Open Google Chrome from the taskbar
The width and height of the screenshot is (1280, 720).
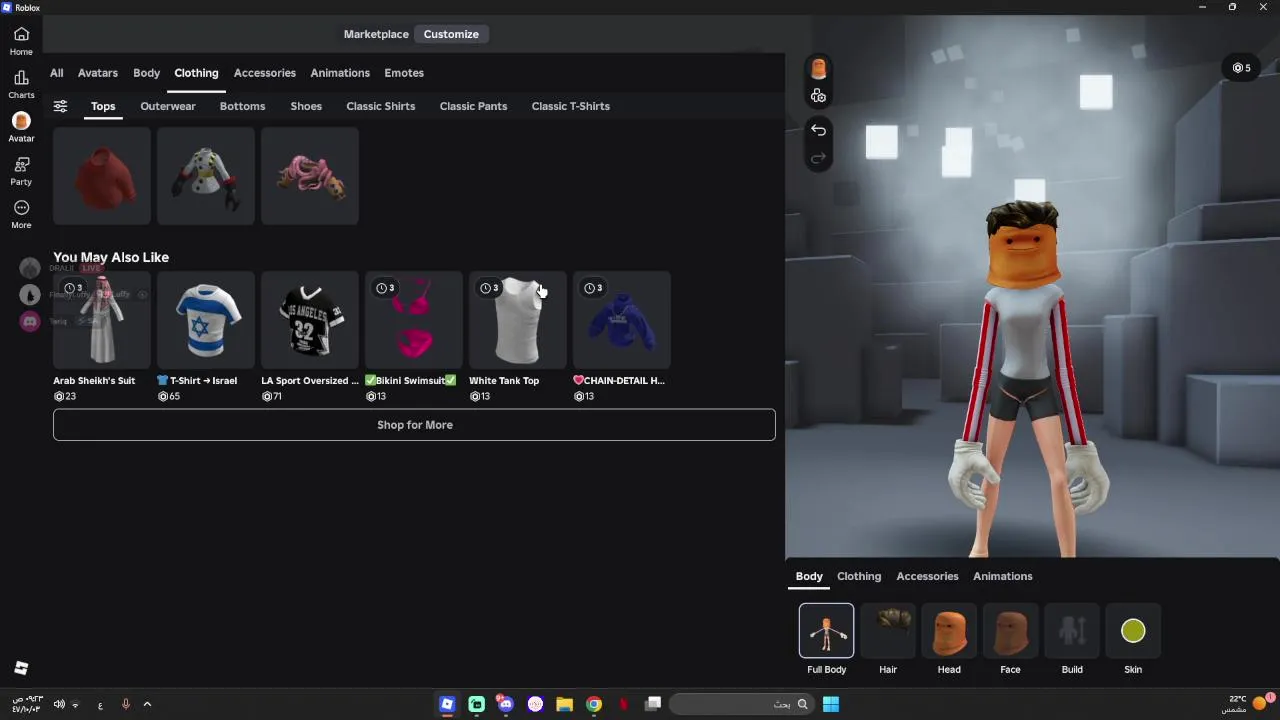click(594, 704)
